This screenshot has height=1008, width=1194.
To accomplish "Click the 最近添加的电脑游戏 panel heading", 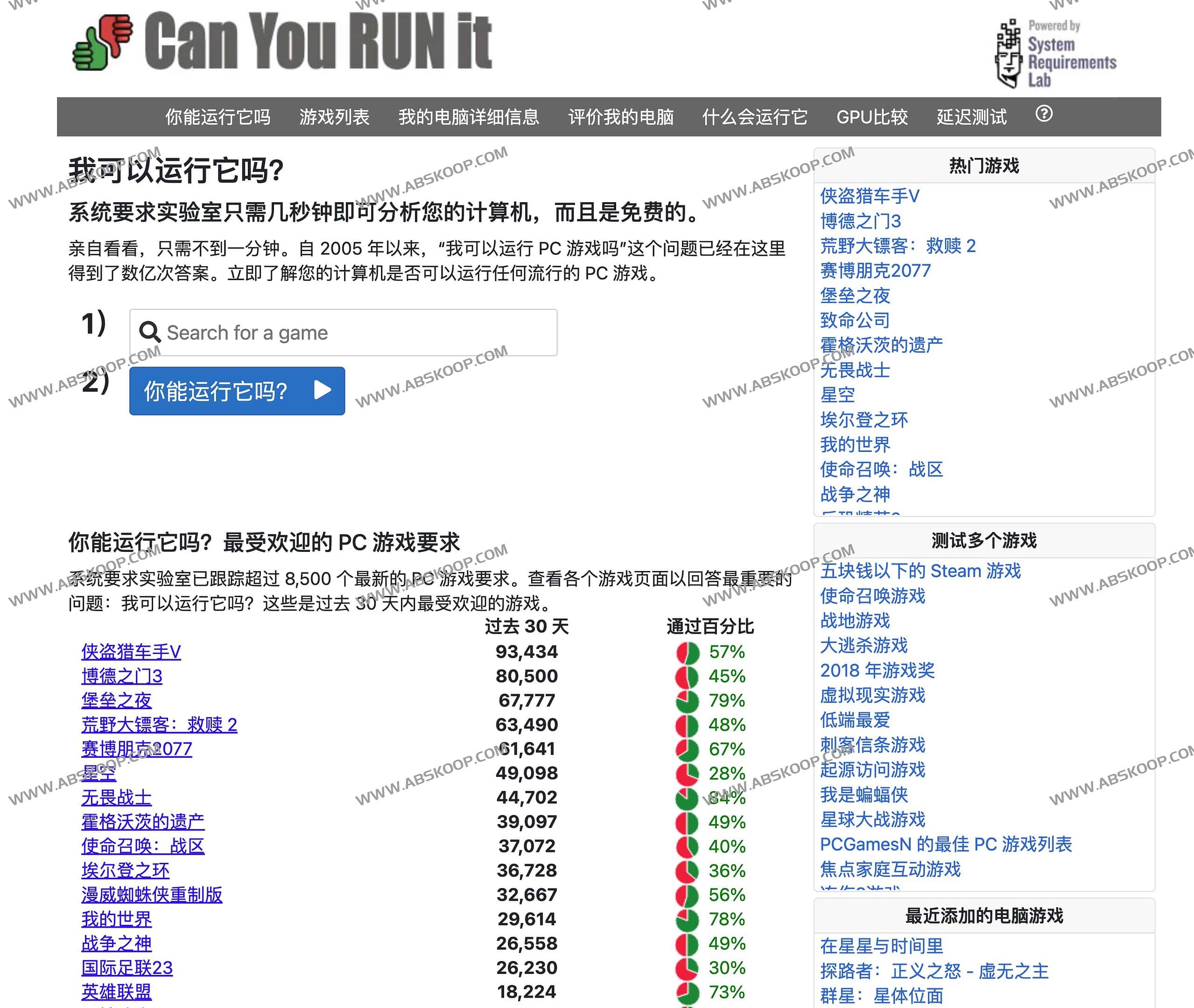I will [x=984, y=916].
